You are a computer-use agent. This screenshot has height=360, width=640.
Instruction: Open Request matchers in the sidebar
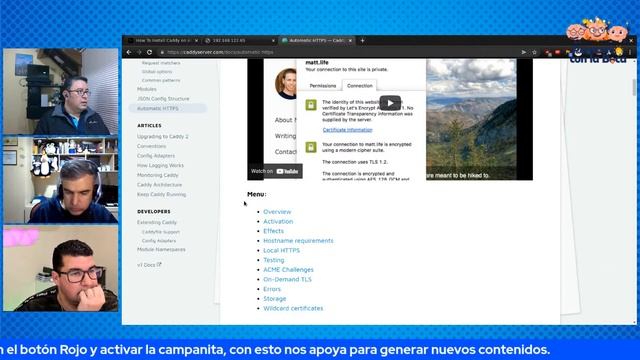click(x=161, y=63)
